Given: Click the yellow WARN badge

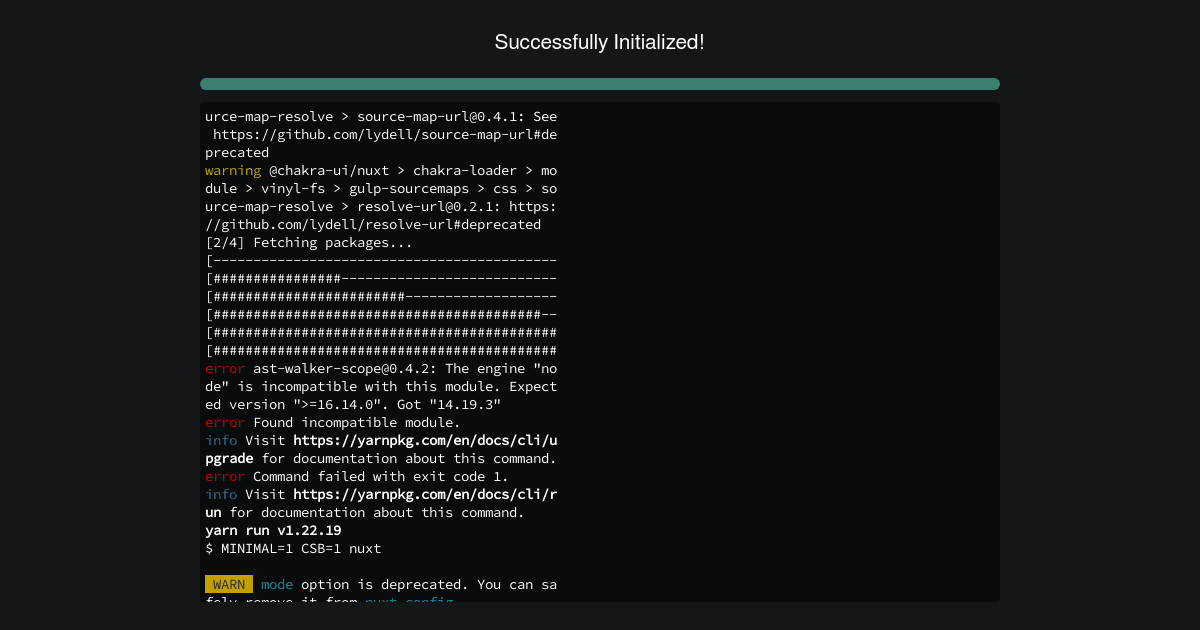Looking at the screenshot, I should click(229, 584).
